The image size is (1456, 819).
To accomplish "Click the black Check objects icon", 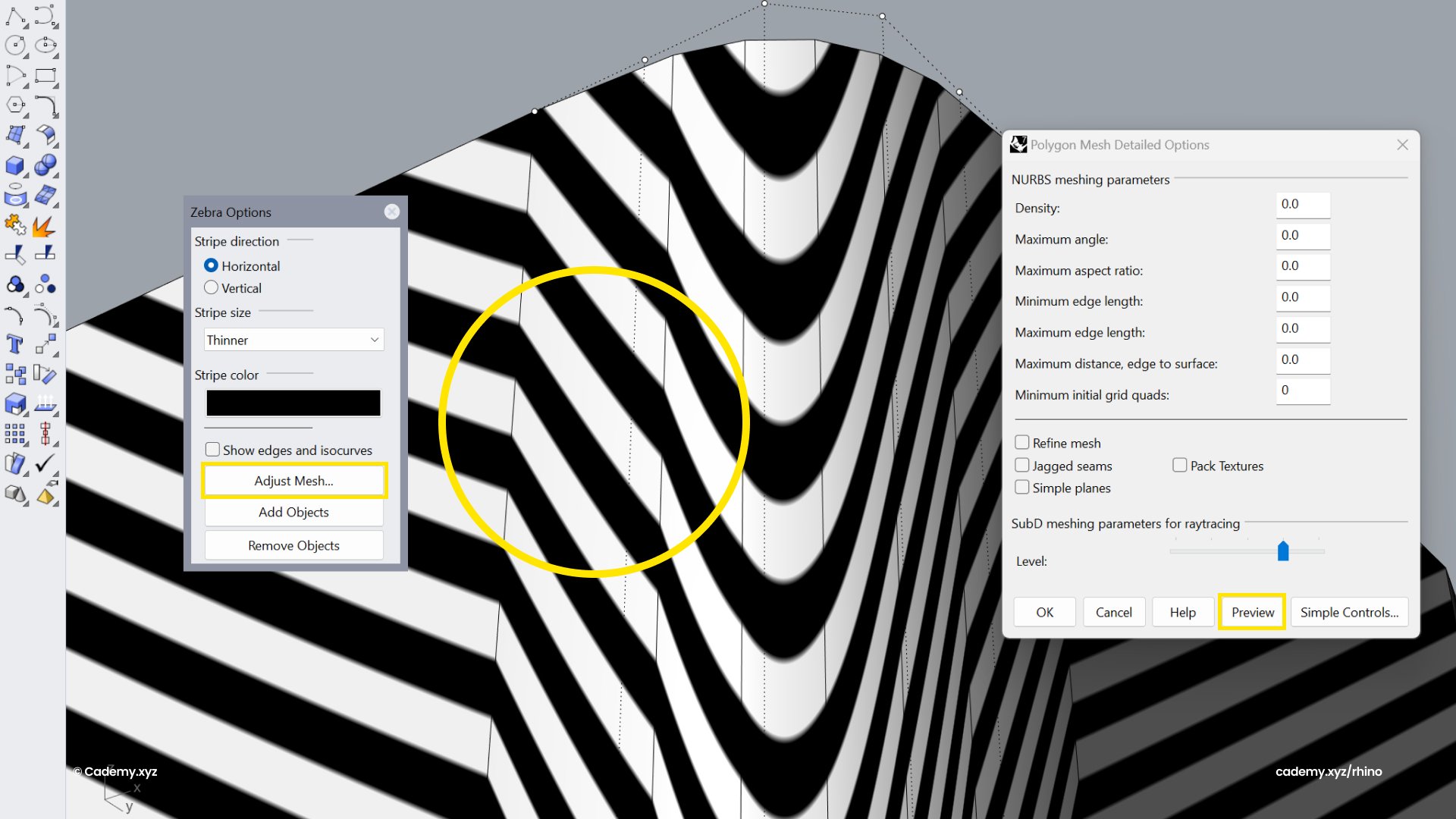I will 45,464.
